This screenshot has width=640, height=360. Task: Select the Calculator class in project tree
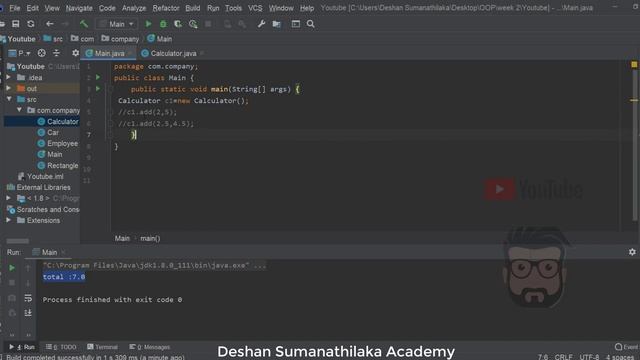click(x=58, y=121)
